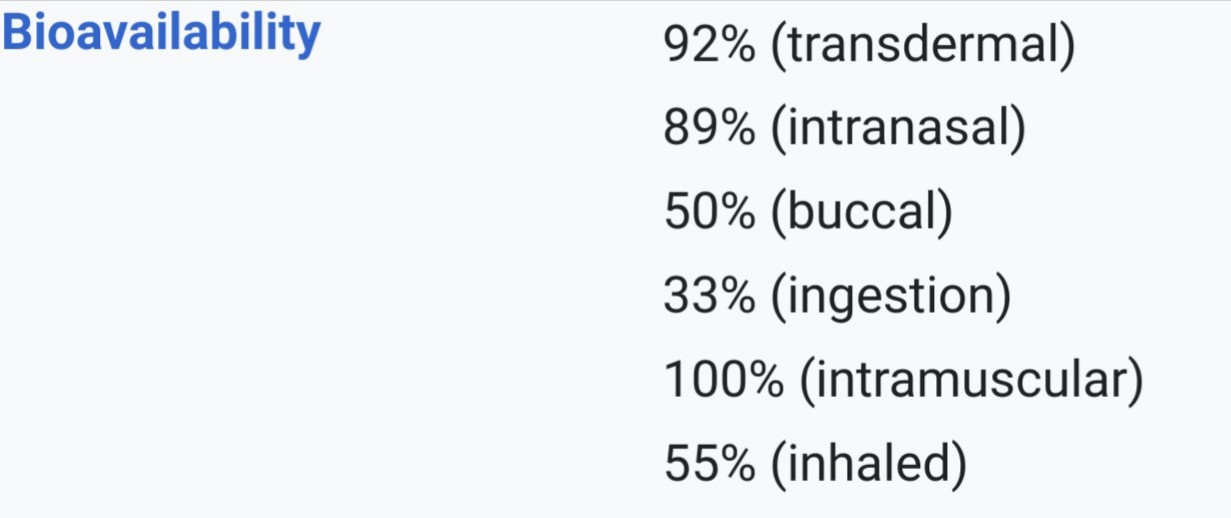Image resolution: width=1231 pixels, height=518 pixels.
Task: Select the buccal bioavailability row
Action: pos(808,214)
